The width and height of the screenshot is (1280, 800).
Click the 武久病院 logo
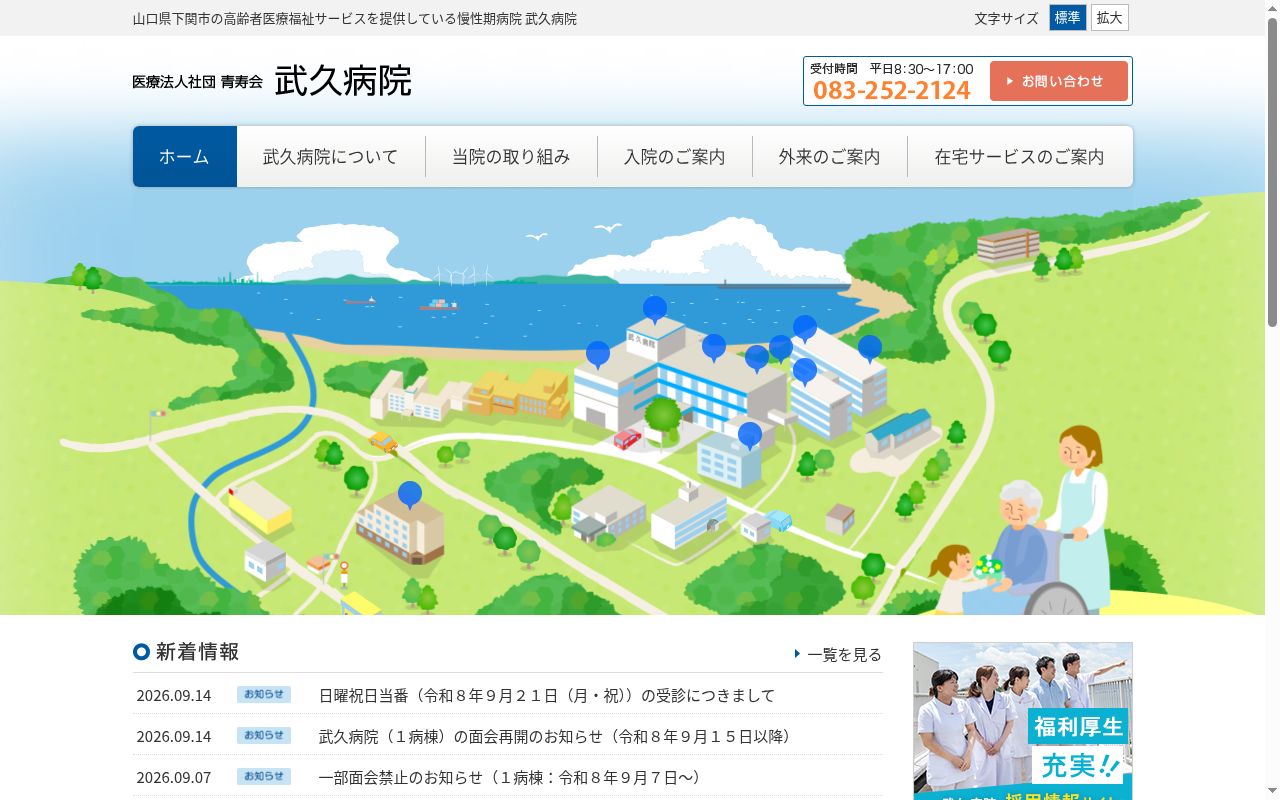[x=272, y=81]
